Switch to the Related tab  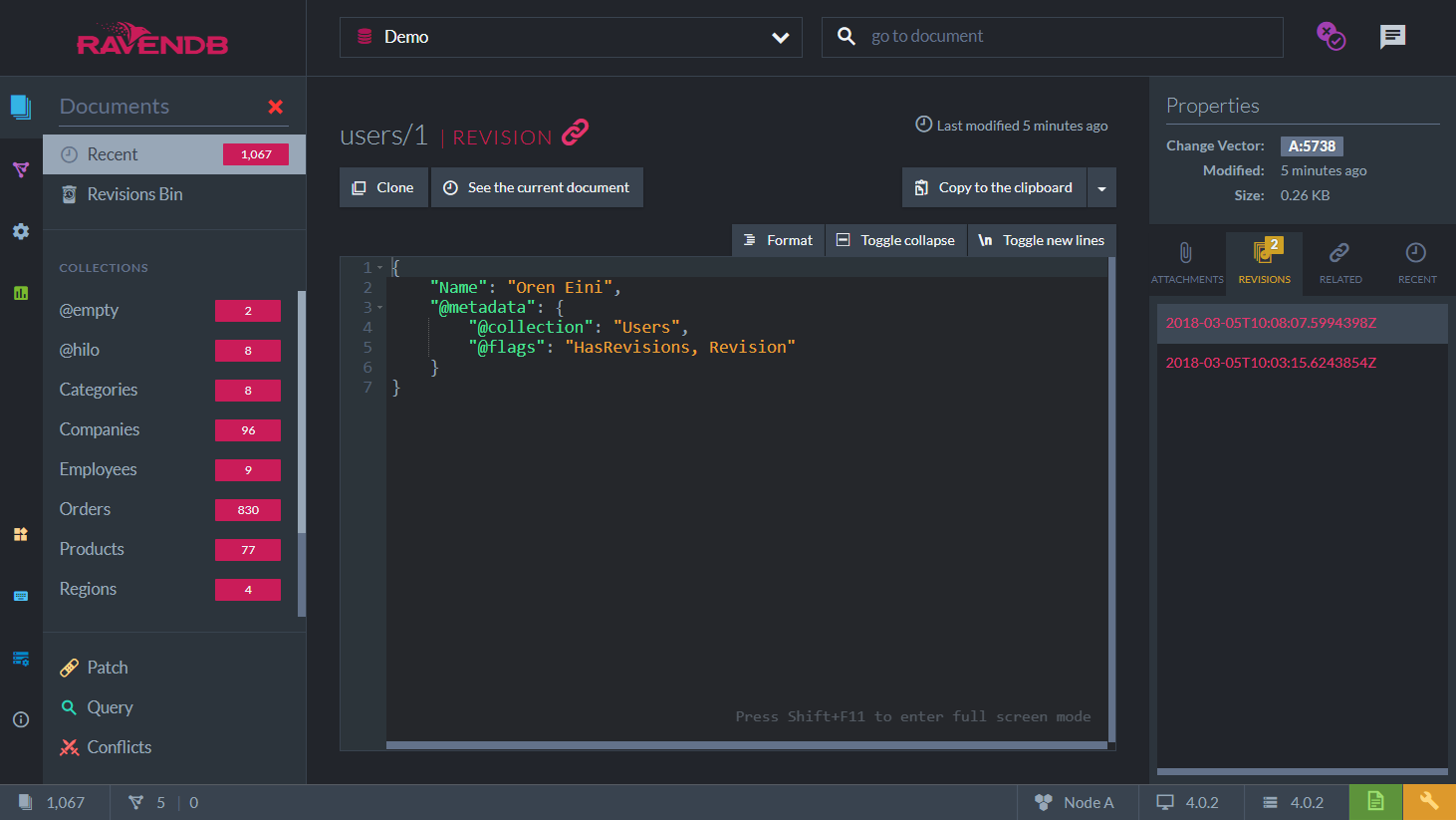coord(1340,263)
